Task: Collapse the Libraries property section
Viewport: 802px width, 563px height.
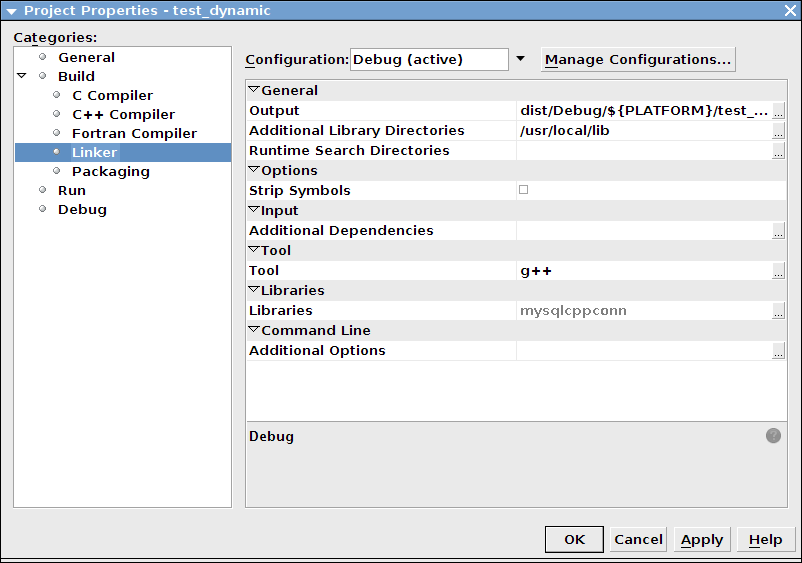Action: click(254, 290)
